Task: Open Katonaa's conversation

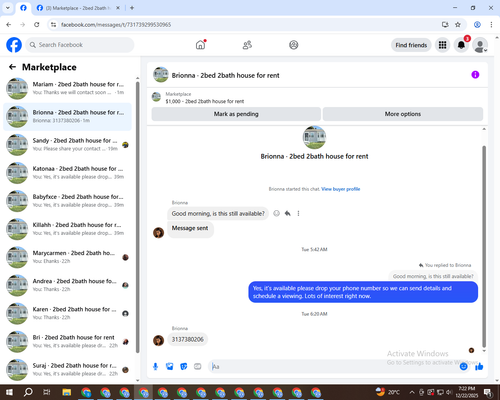Action: 67,173
